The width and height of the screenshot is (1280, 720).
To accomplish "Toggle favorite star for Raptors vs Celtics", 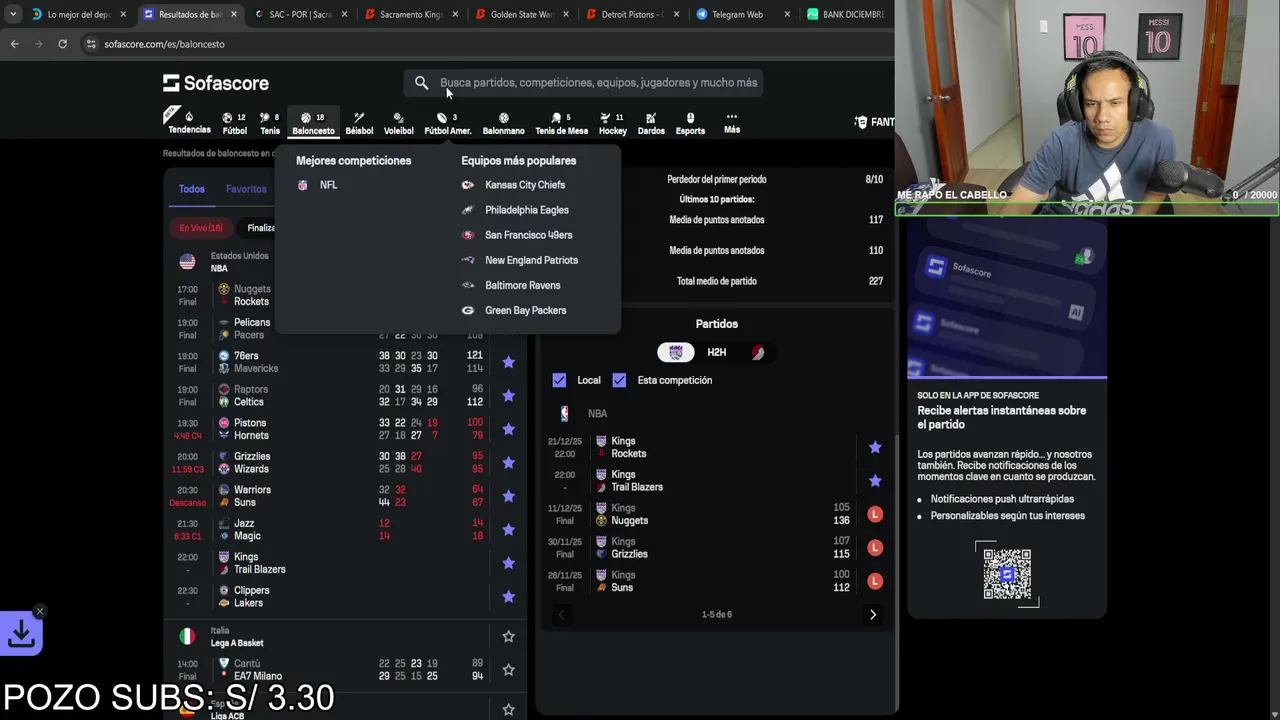I will 508,396.
